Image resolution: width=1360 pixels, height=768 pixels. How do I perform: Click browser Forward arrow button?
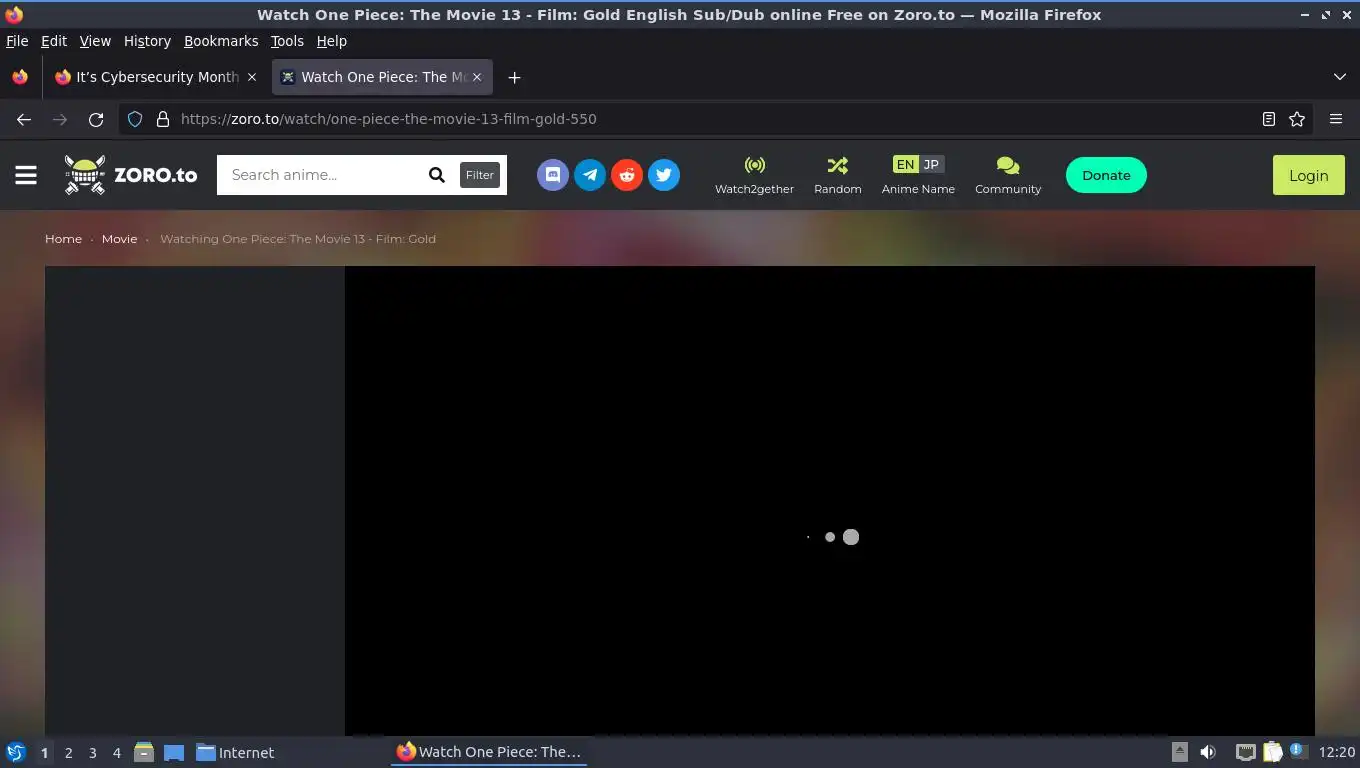click(x=60, y=119)
